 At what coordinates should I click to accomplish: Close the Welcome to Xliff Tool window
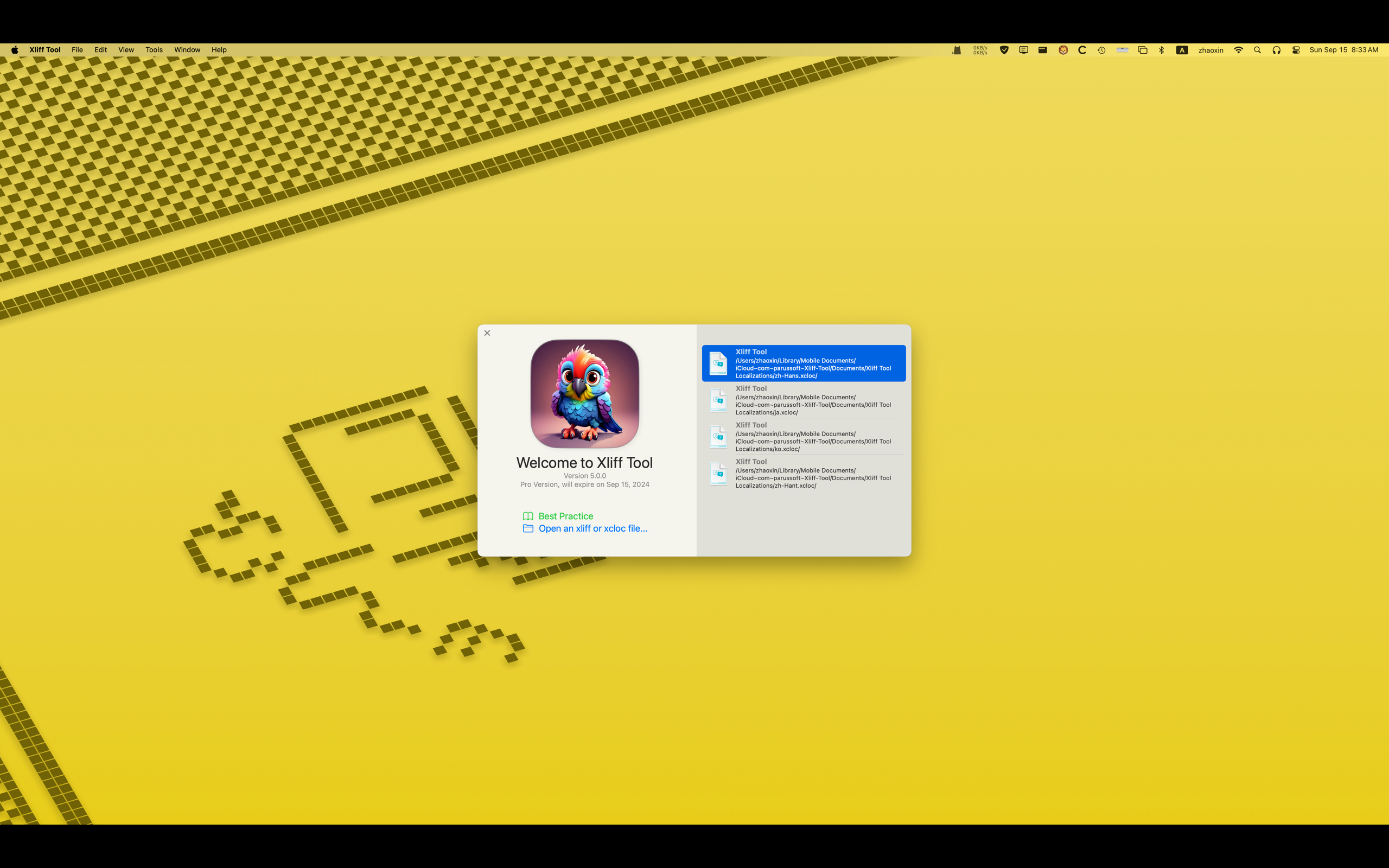coord(487,333)
